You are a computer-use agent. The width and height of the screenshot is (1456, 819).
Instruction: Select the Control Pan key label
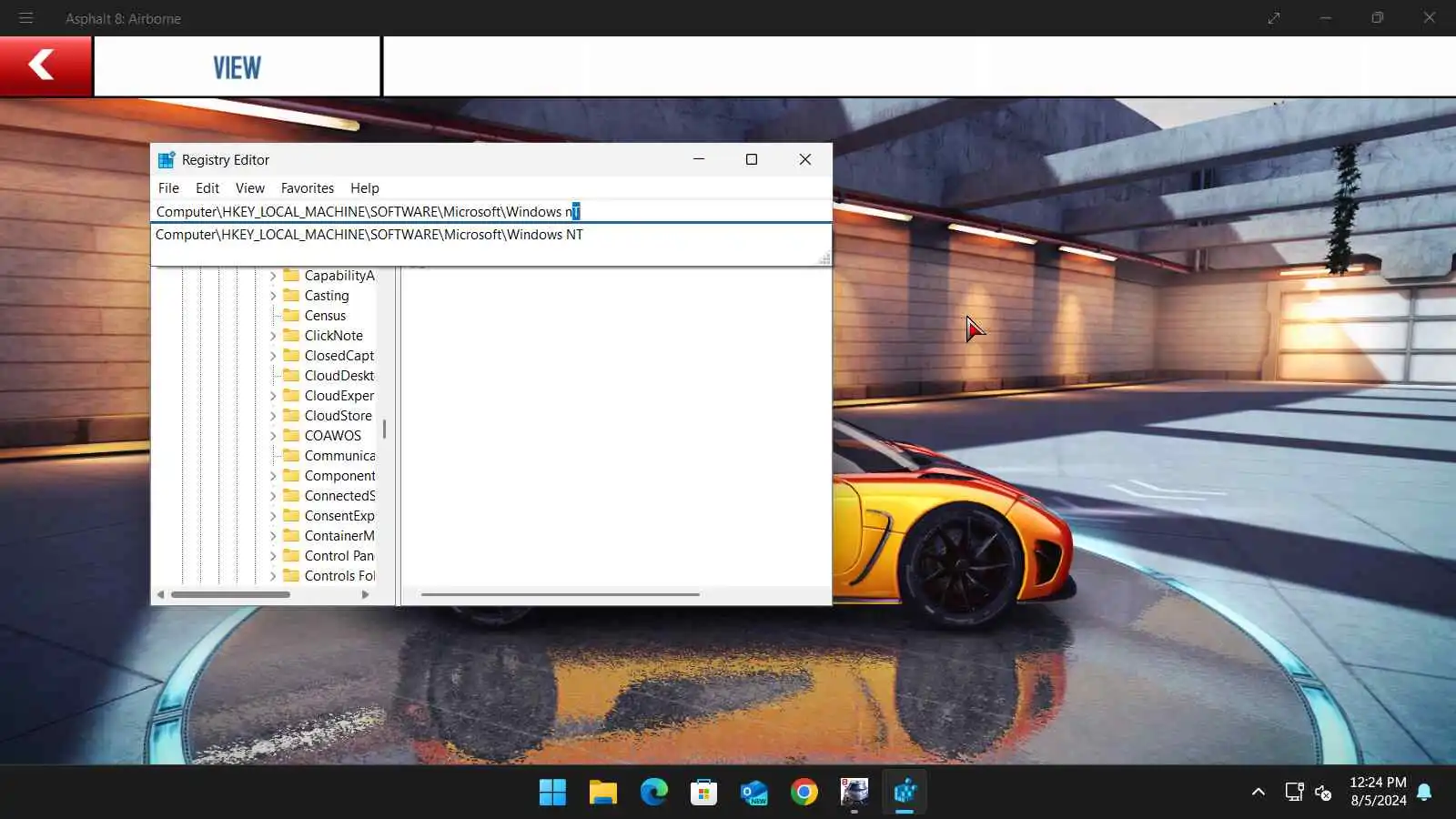[339, 556]
